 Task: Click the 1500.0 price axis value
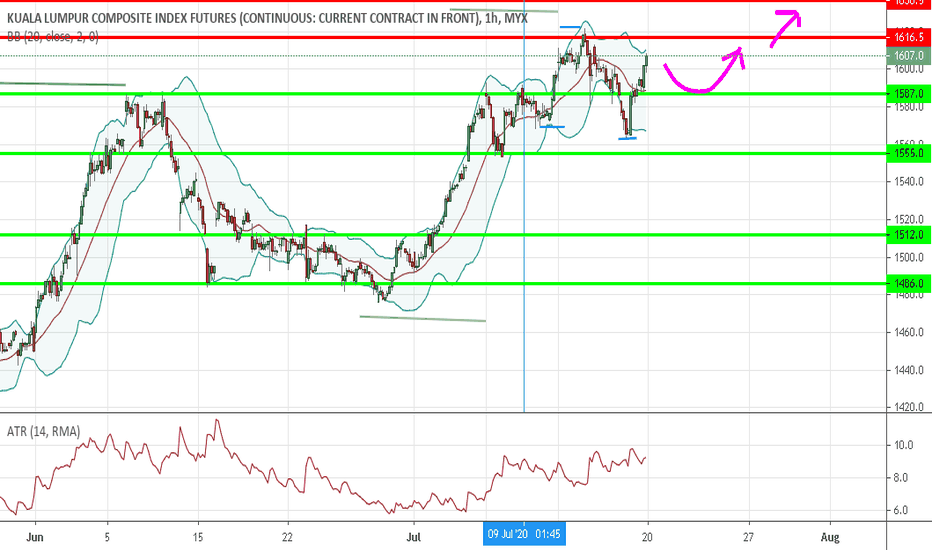(x=909, y=257)
